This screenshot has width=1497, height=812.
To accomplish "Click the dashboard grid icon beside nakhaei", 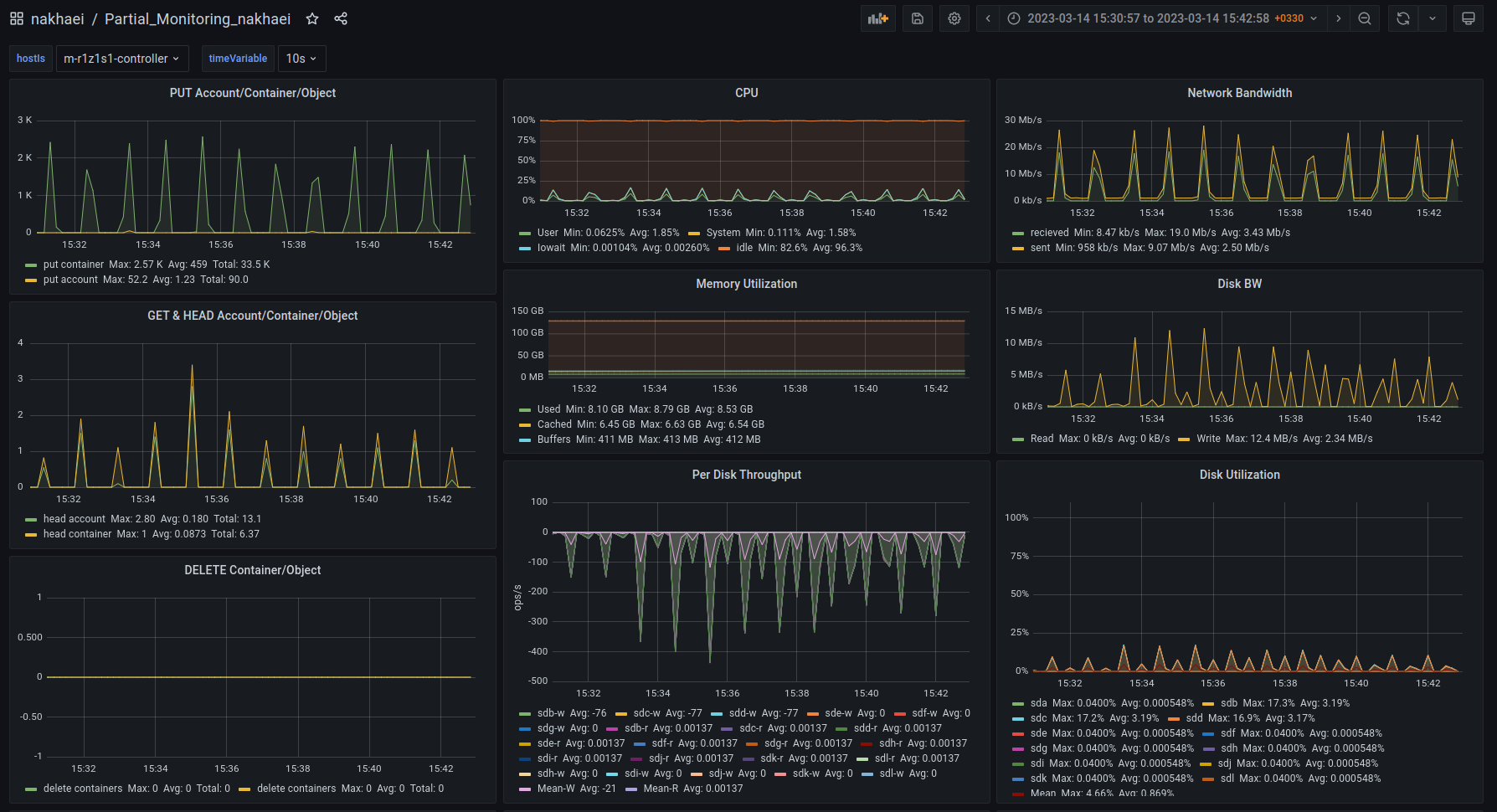I will (x=17, y=18).
